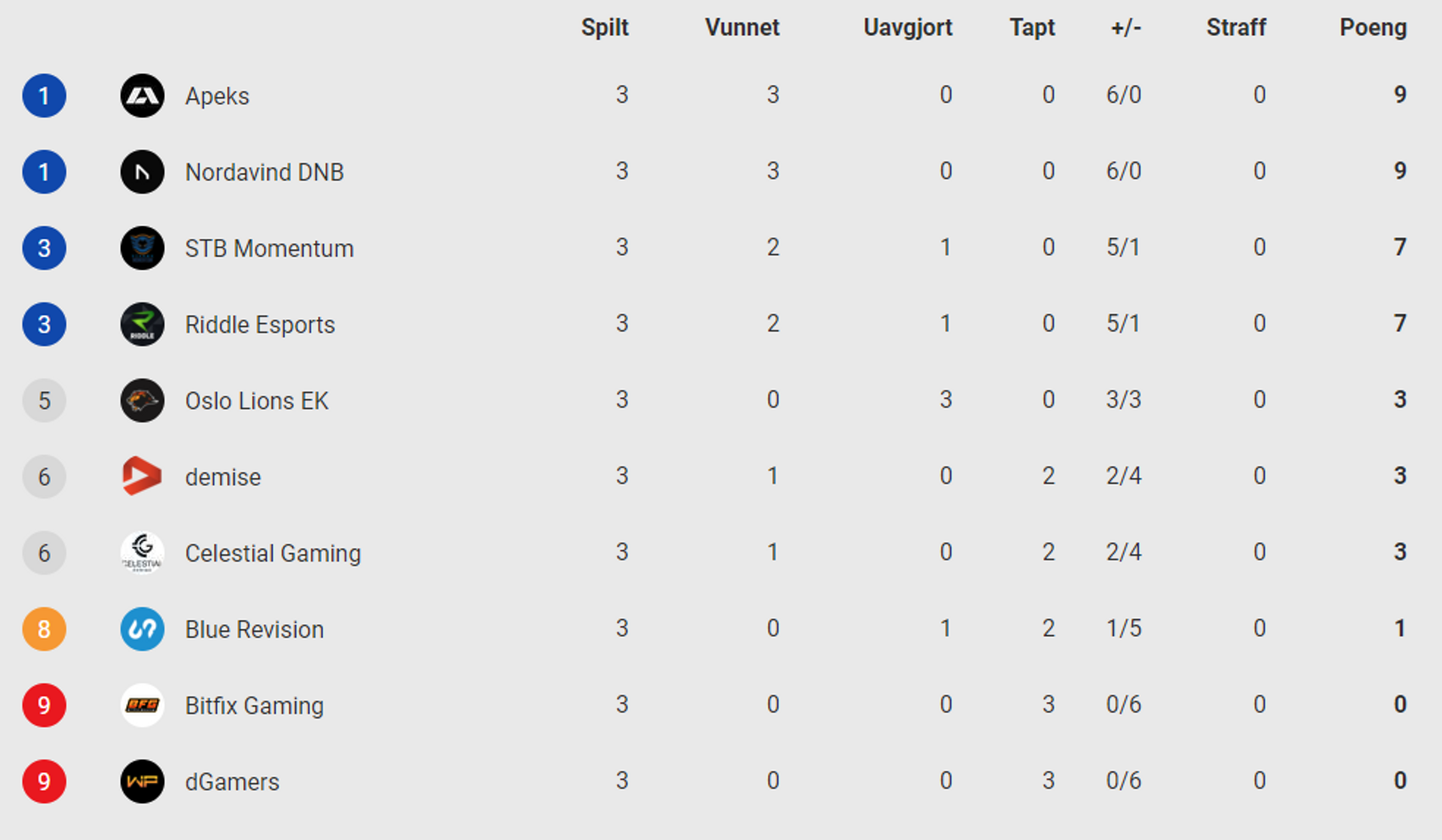Open the Celestial Gaming team link
The height and width of the screenshot is (840, 1442).
click(x=273, y=553)
